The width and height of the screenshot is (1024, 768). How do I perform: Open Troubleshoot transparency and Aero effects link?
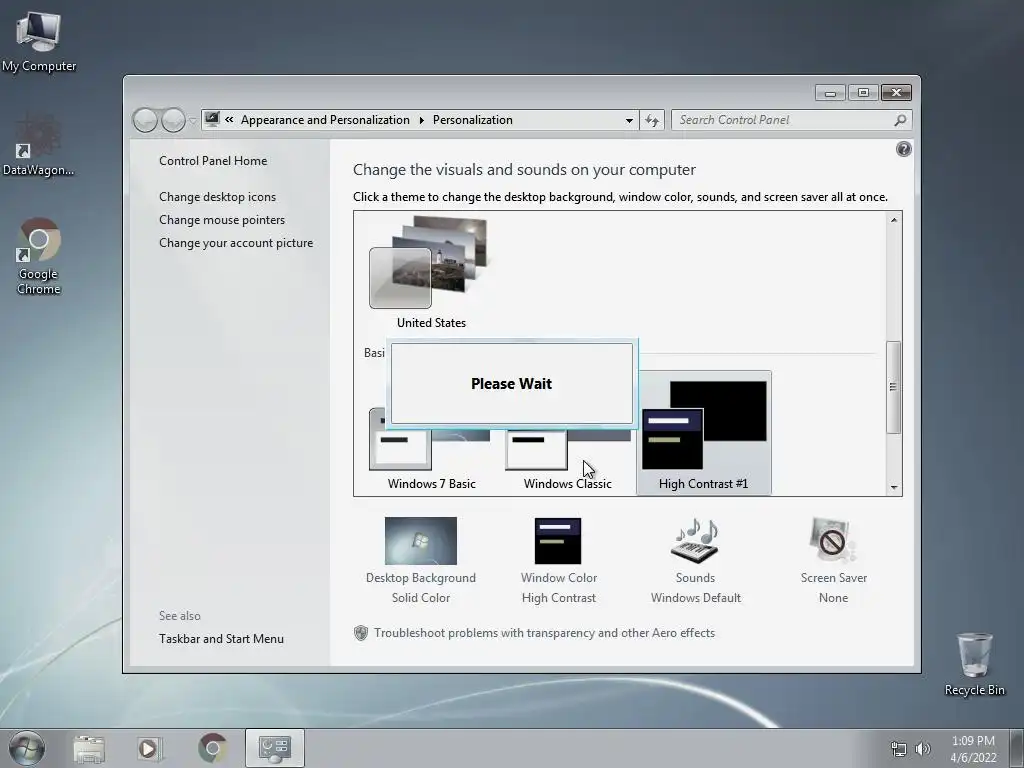click(544, 633)
